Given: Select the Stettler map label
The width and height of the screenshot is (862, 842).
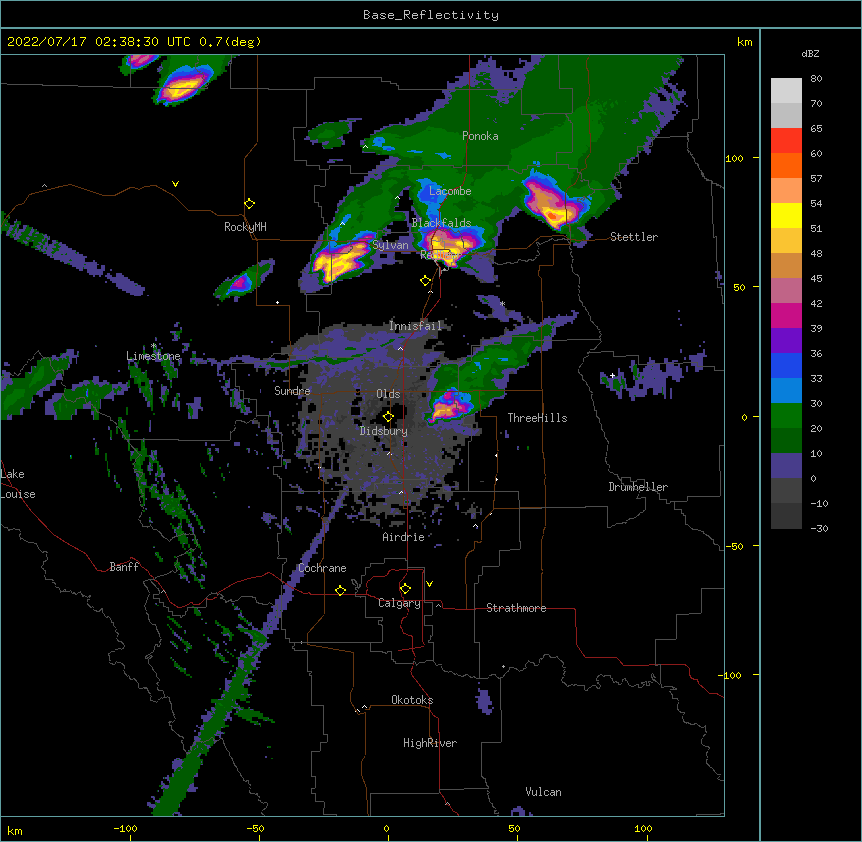Looking at the screenshot, I should pos(634,237).
